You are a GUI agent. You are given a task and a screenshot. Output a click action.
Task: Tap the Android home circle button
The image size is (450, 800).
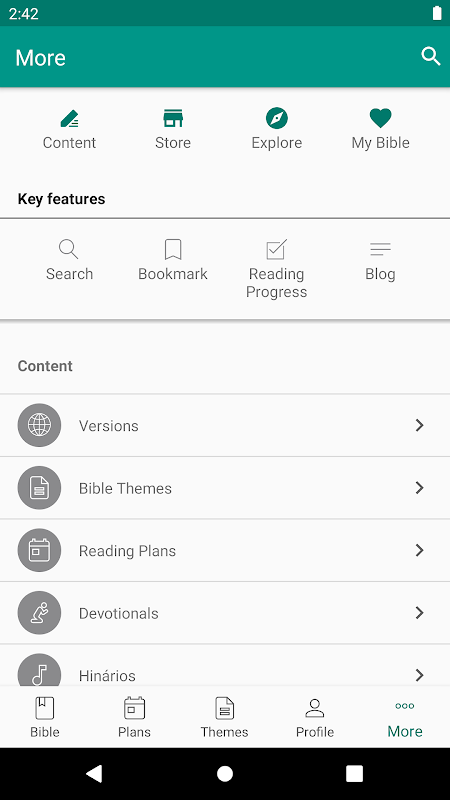coord(225,773)
